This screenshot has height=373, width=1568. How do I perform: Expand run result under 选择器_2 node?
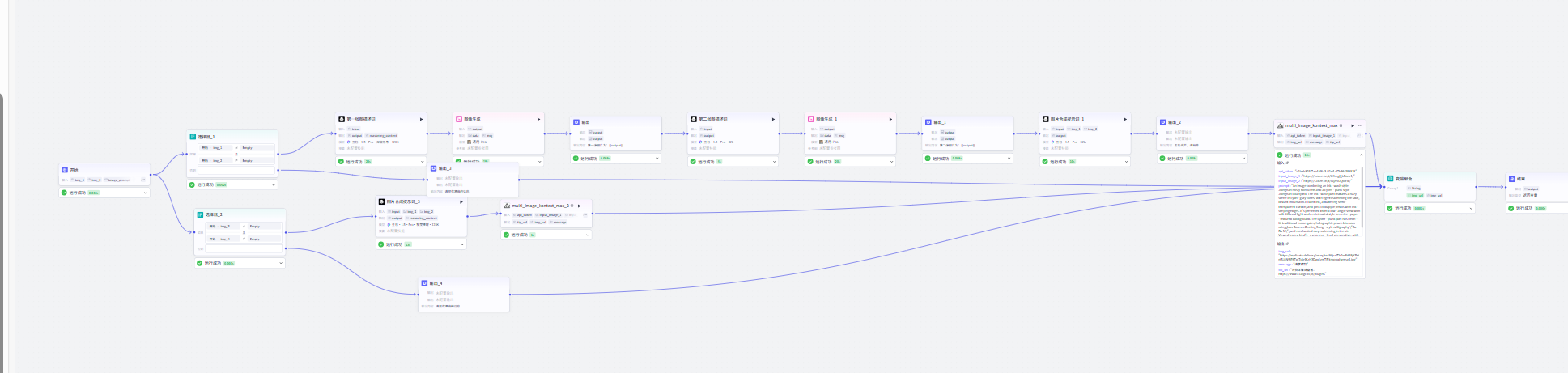(281, 263)
